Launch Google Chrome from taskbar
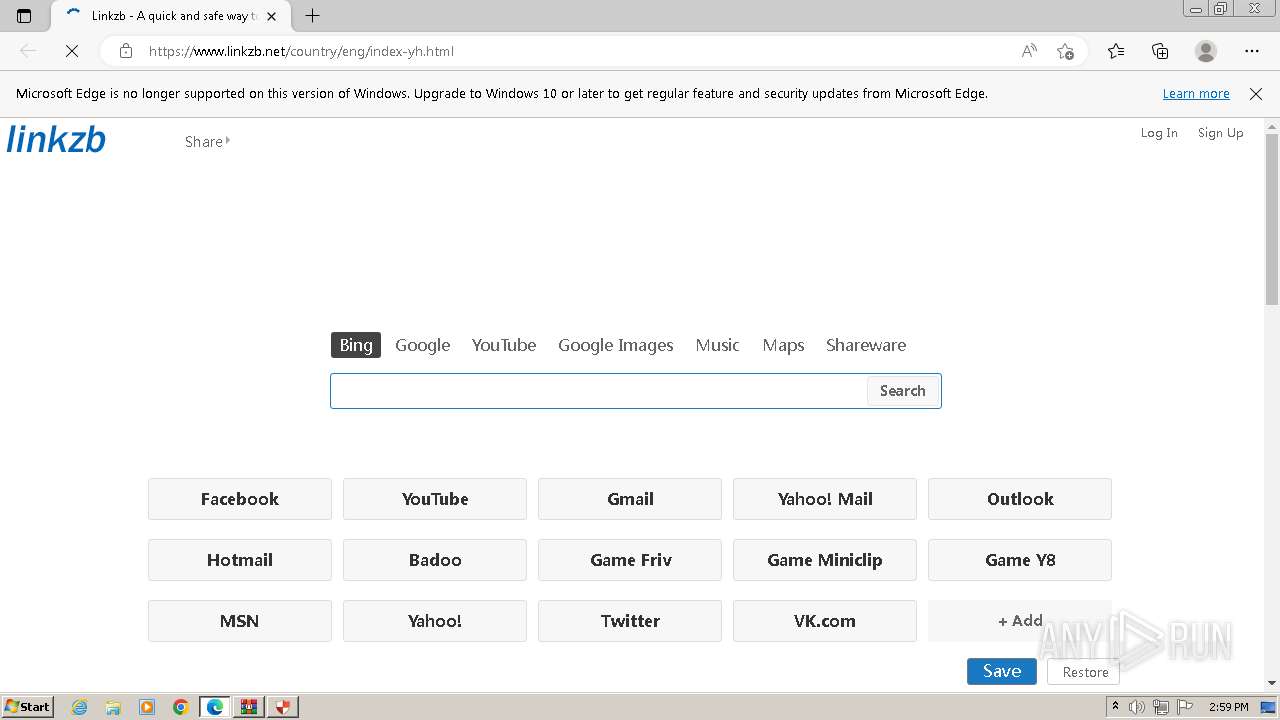 [181, 707]
